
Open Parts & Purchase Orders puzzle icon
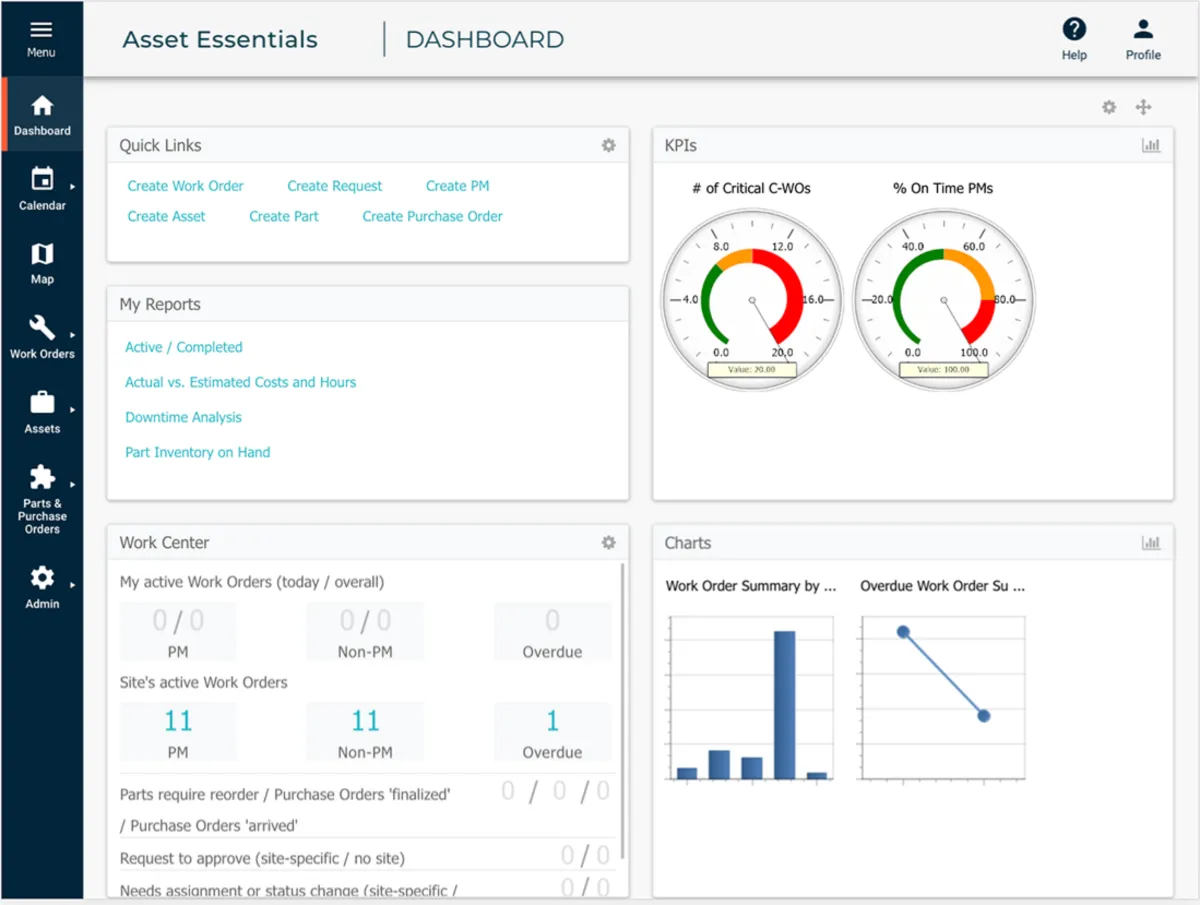point(42,477)
